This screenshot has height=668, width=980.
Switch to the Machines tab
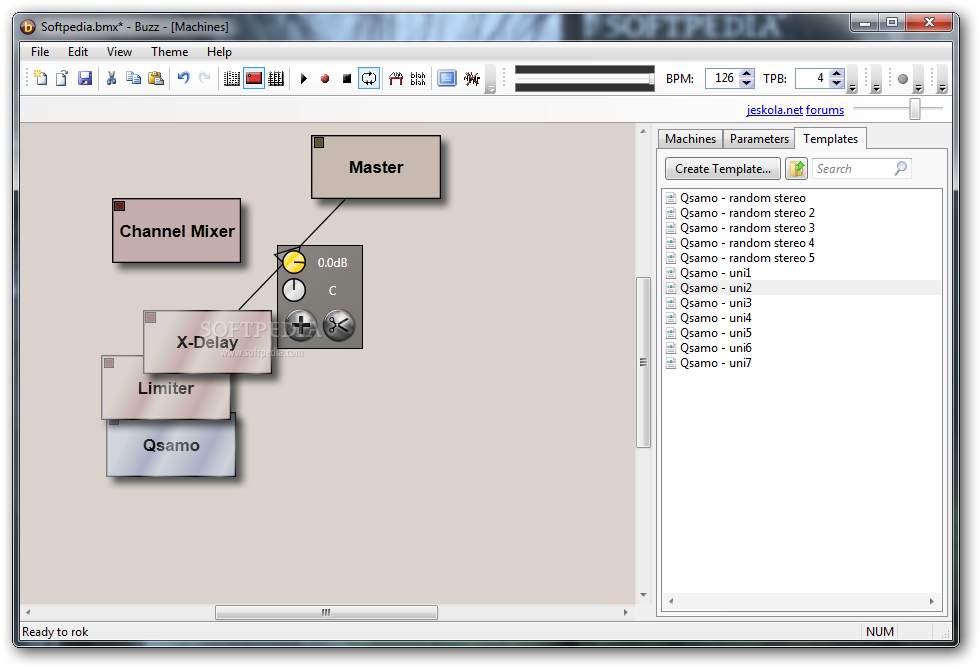point(690,139)
